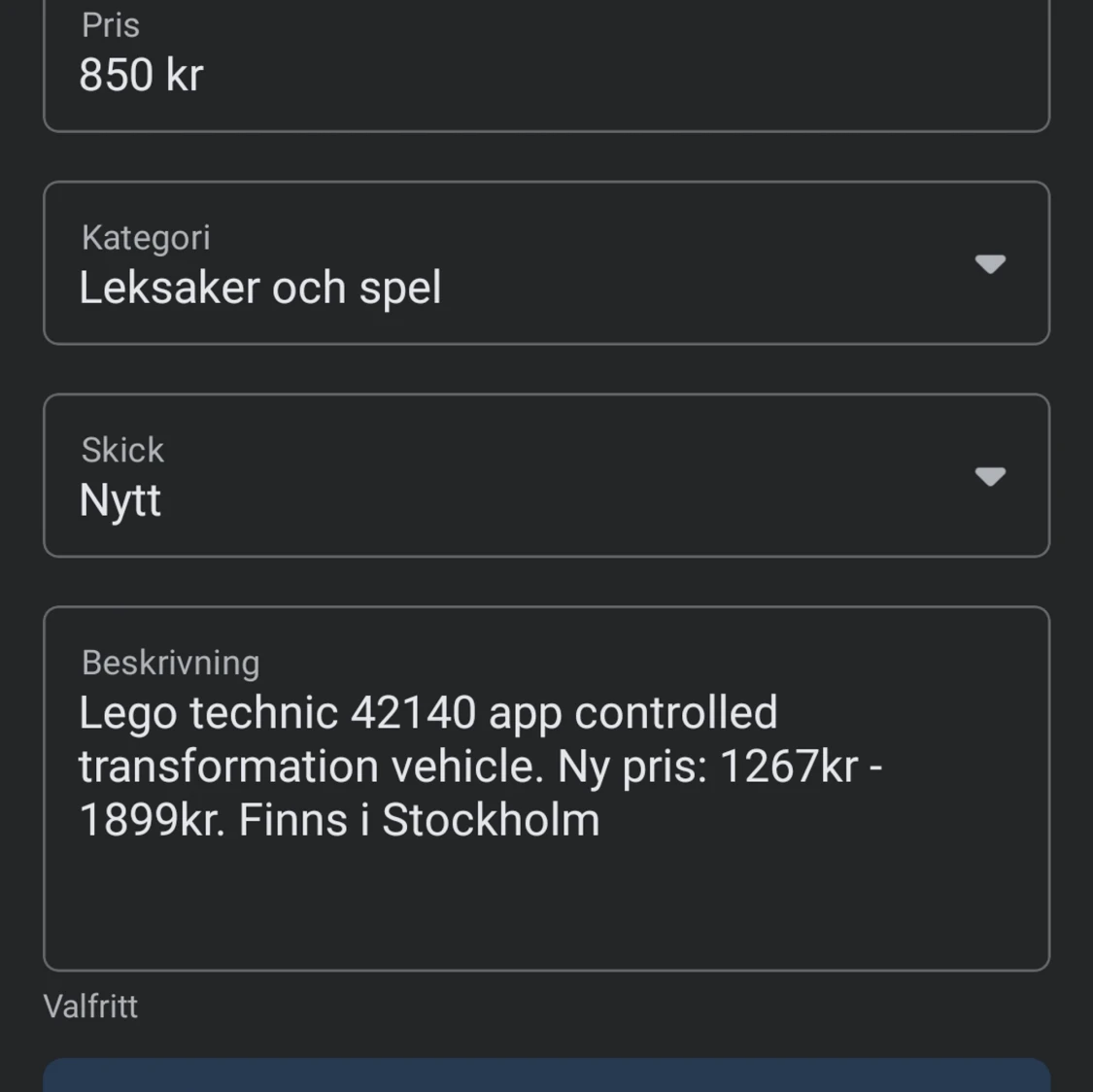This screenshot has width=1093, height=1092.
Task: Click the empty space inside the description box
Action: click(x=546, y=905)
